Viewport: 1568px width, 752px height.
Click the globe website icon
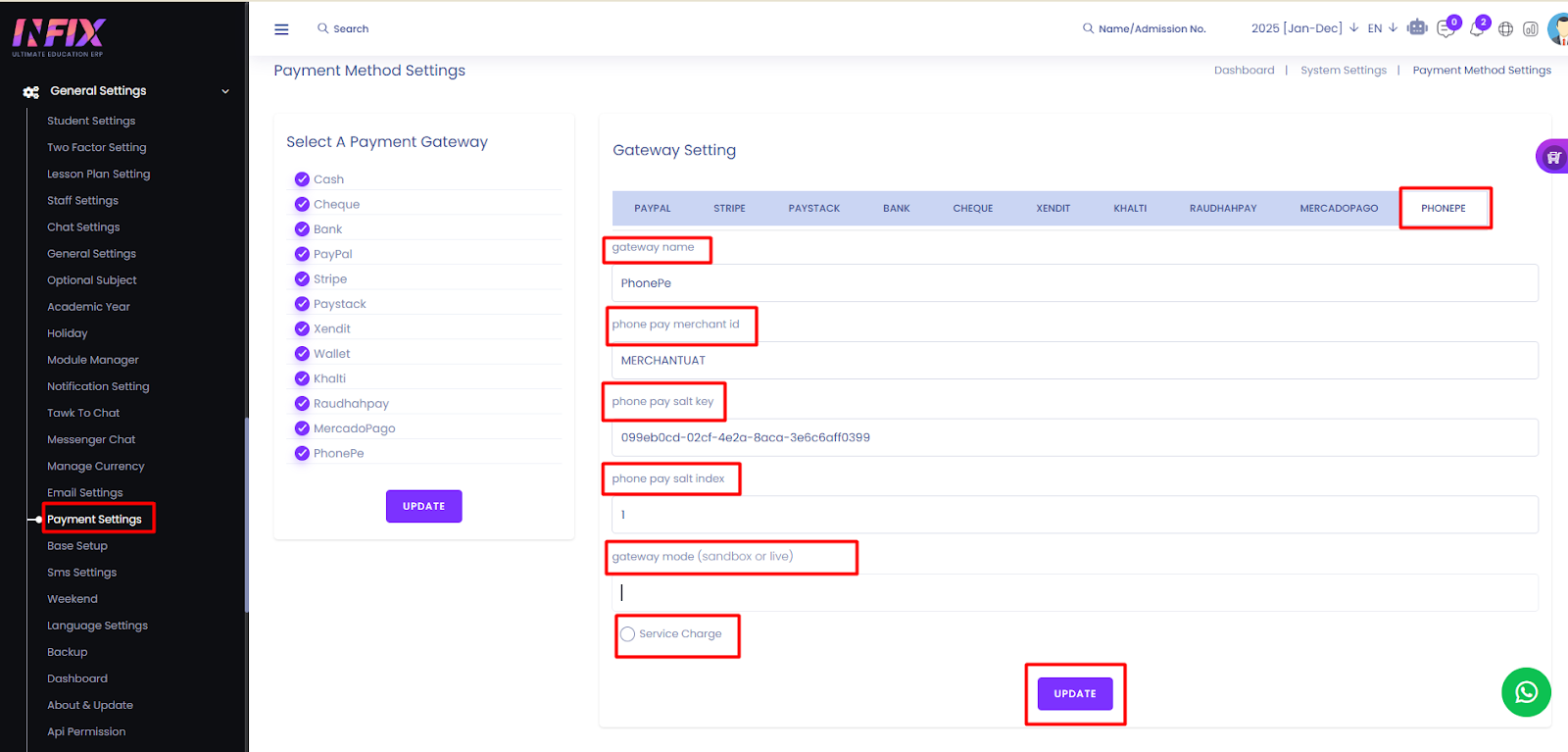point(1505,29)
